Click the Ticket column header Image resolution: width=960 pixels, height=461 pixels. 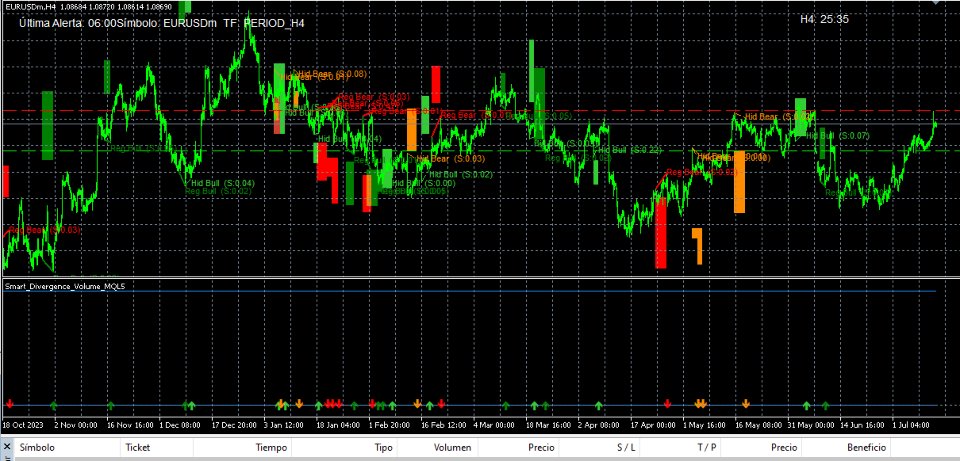point(138,448)
